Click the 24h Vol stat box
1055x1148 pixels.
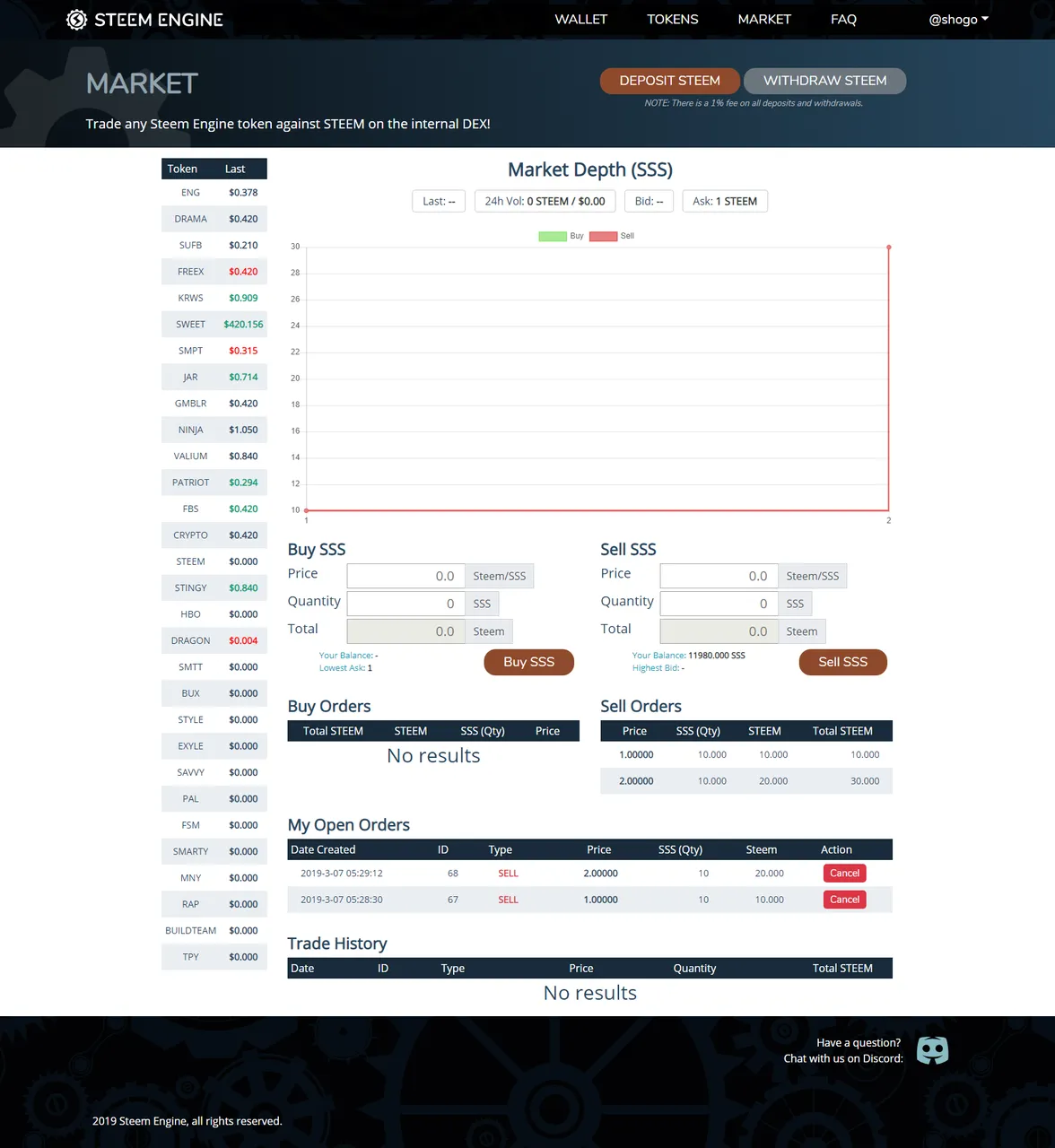pos(545,202)
